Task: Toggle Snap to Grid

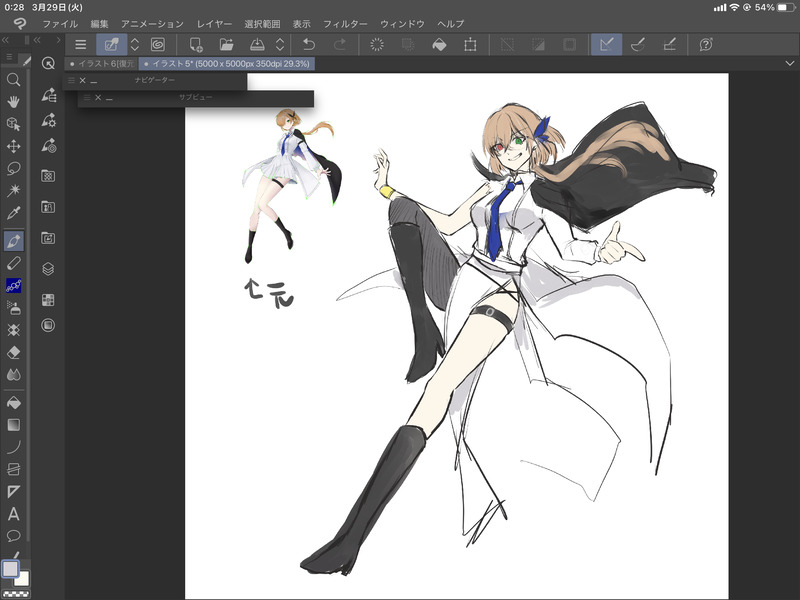Action: click(669, 45)
